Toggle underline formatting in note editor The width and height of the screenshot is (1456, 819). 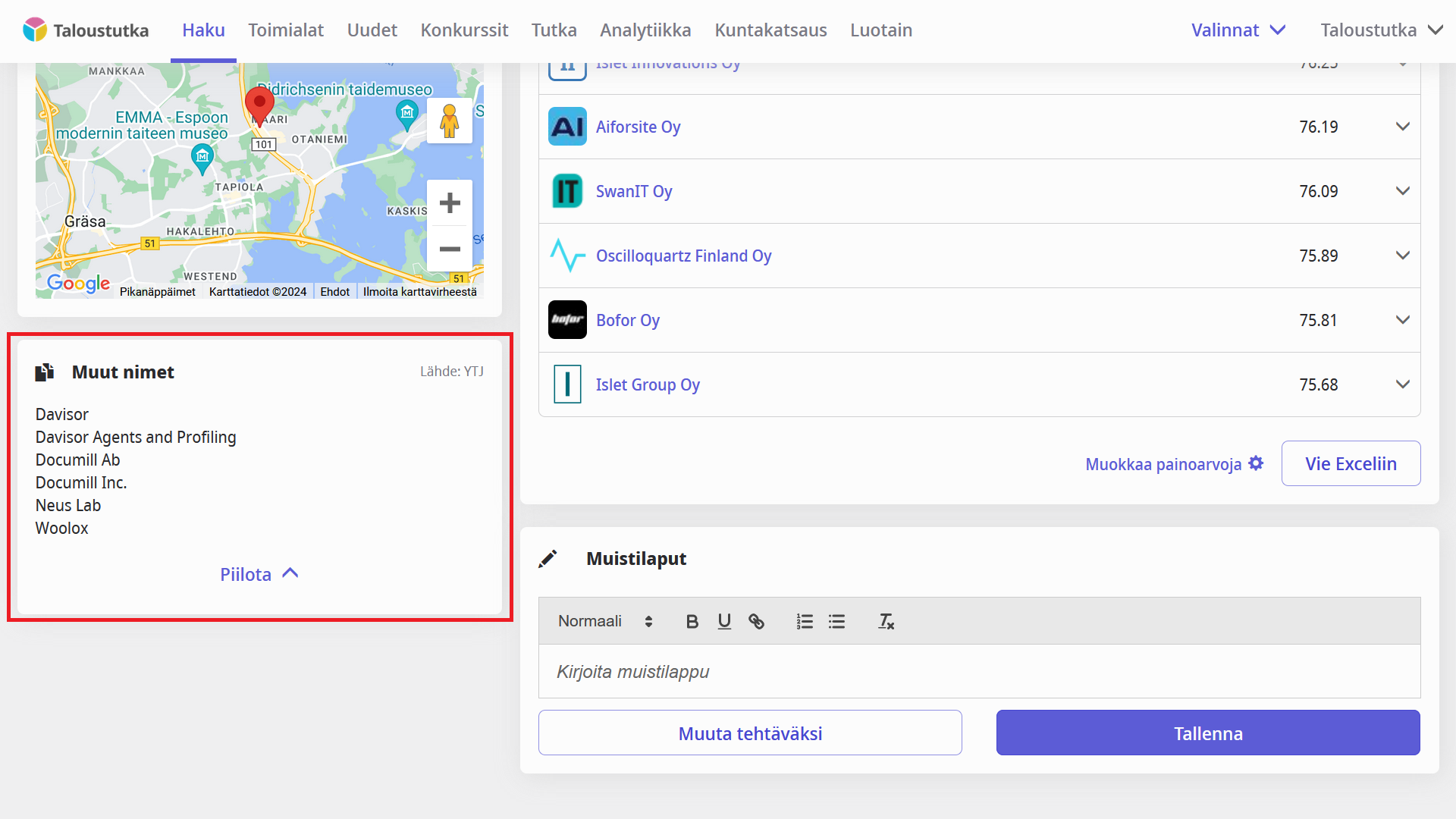[x=724, y=622]
